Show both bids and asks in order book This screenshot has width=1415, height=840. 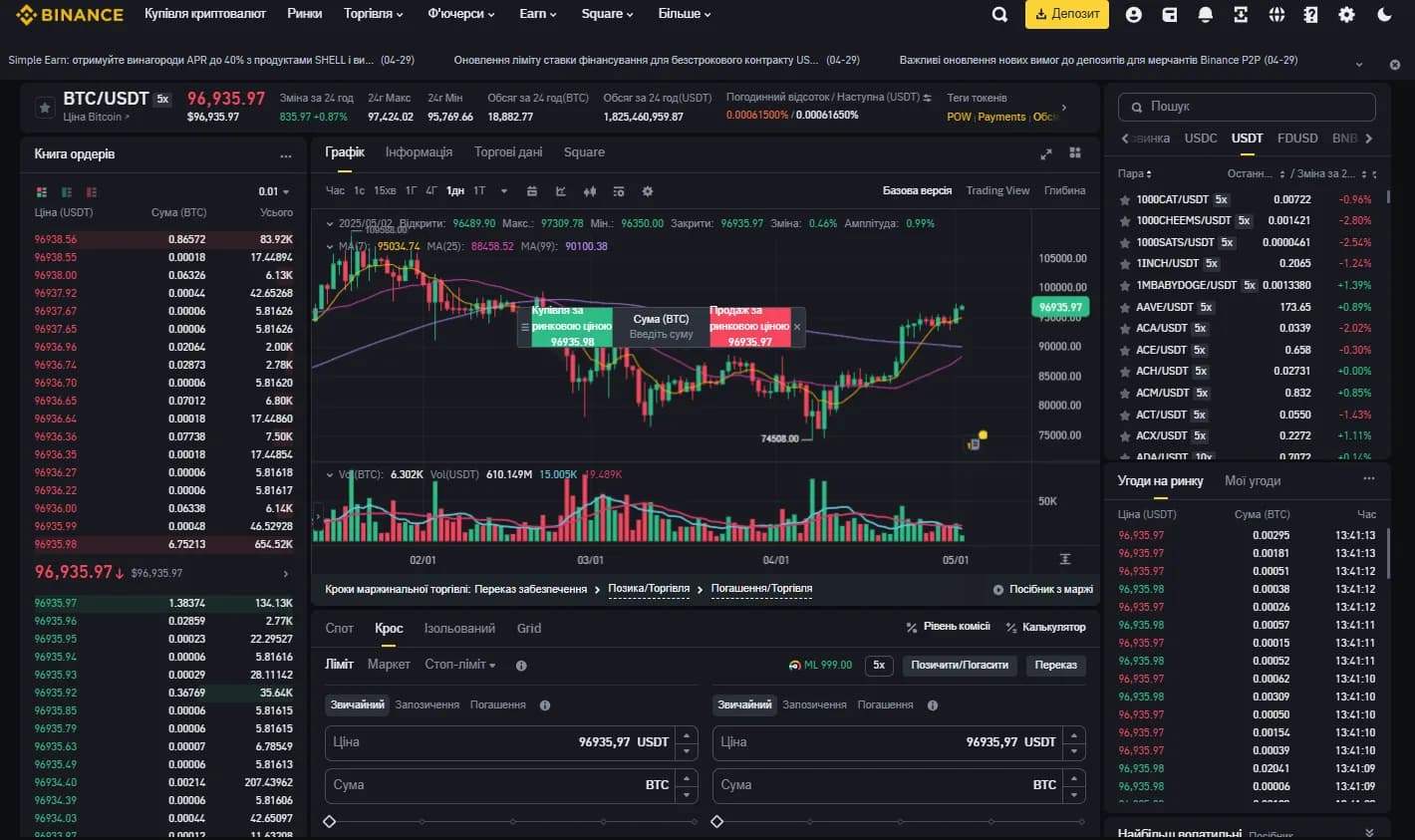coord(42,191)
